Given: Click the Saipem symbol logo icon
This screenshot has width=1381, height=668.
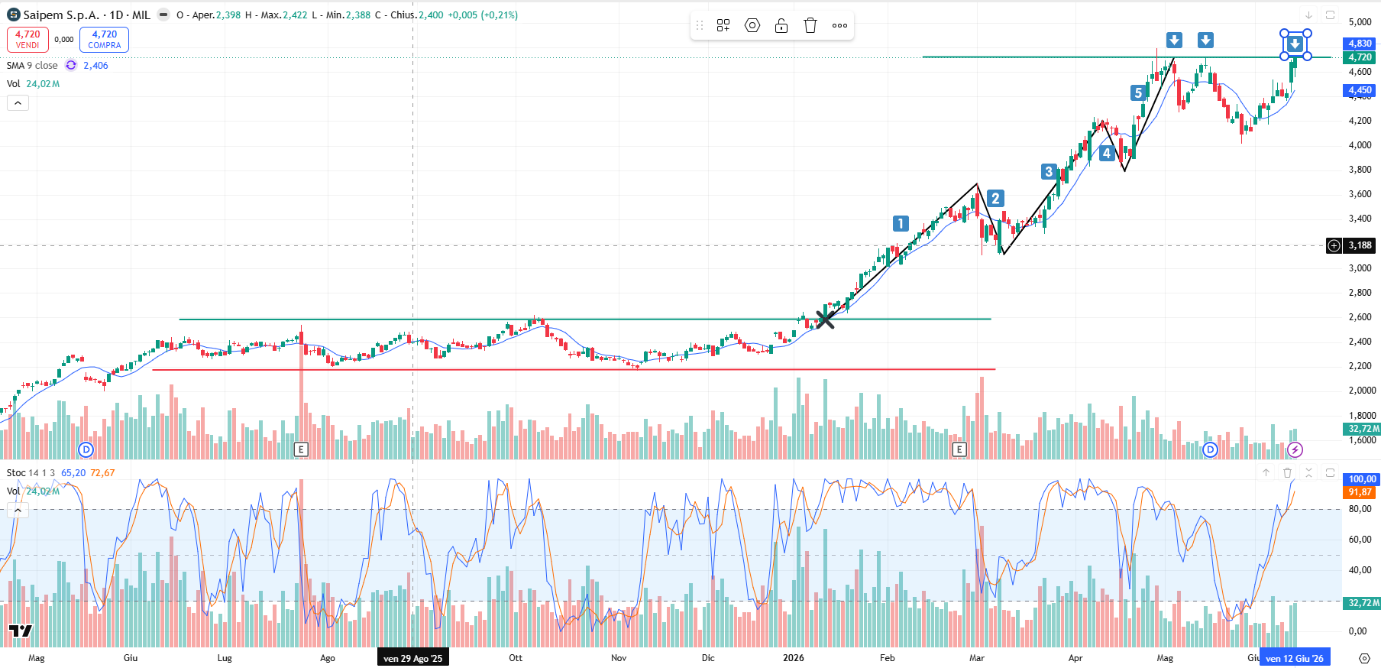Looking at the screenshot, I should 13,16.
